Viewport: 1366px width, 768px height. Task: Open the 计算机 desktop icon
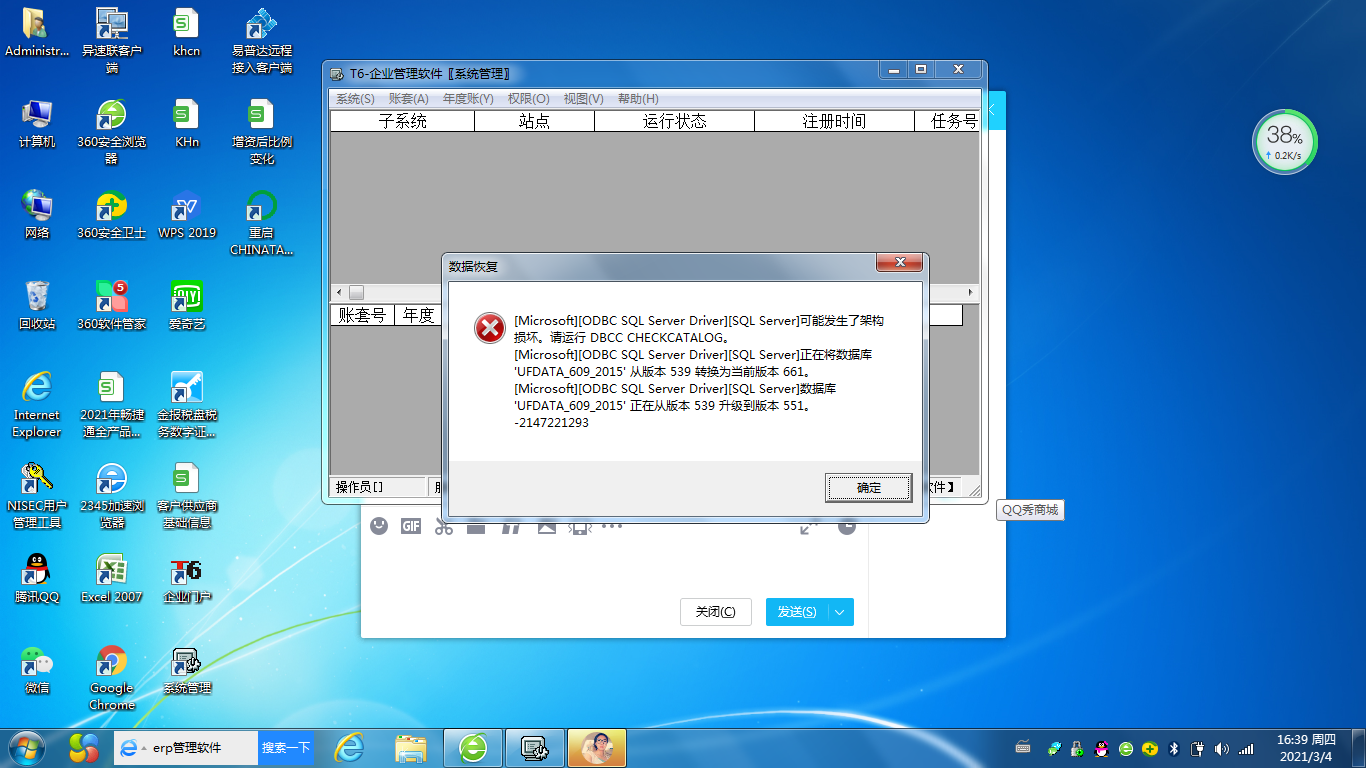coord(37,124)
